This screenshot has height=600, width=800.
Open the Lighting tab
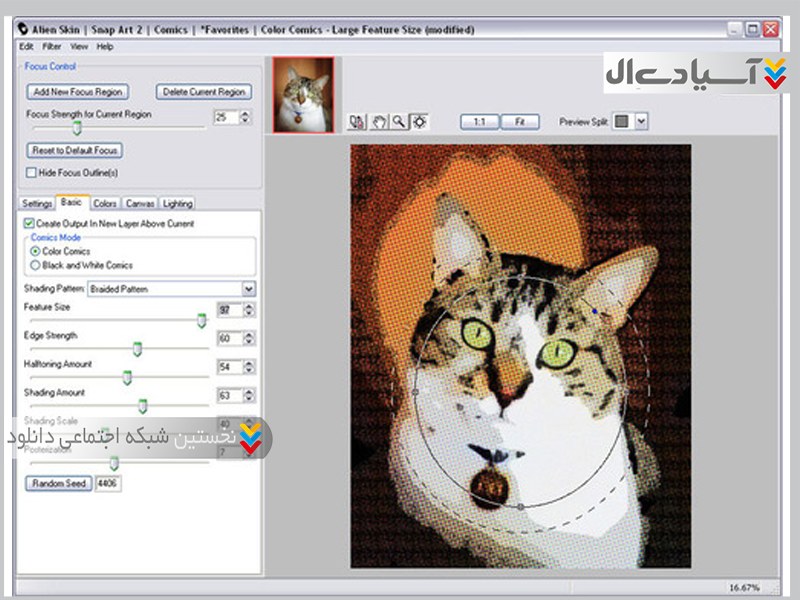(x=177, y=203)
